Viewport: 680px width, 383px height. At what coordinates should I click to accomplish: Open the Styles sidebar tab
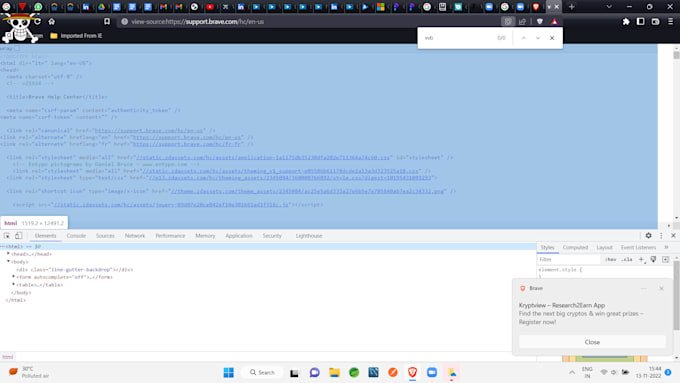547,247
